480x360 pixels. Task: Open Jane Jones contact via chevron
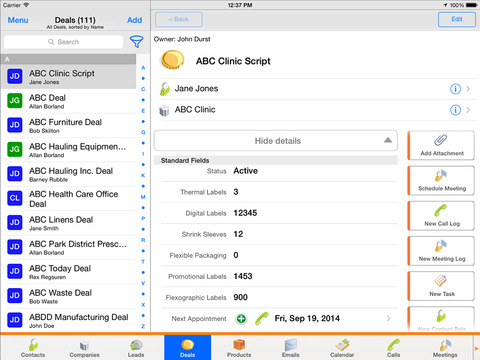468,89
